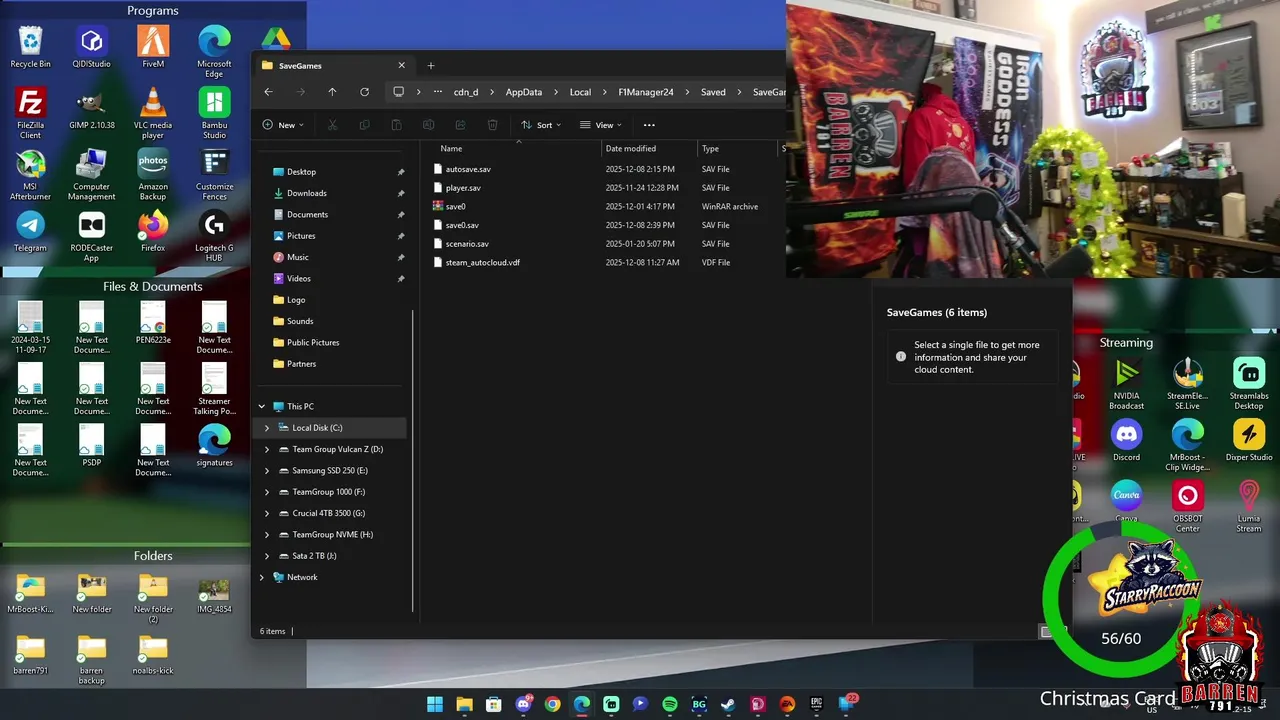The width and height of the screenshot is (1280, 720).
Task: Collapse the This PC tree node
Action: 262,407
